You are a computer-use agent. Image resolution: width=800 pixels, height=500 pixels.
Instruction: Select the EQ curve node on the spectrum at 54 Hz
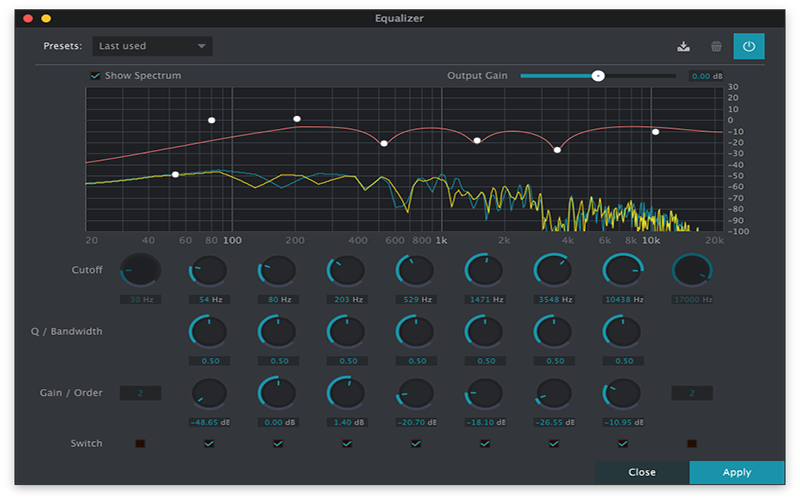176,174
